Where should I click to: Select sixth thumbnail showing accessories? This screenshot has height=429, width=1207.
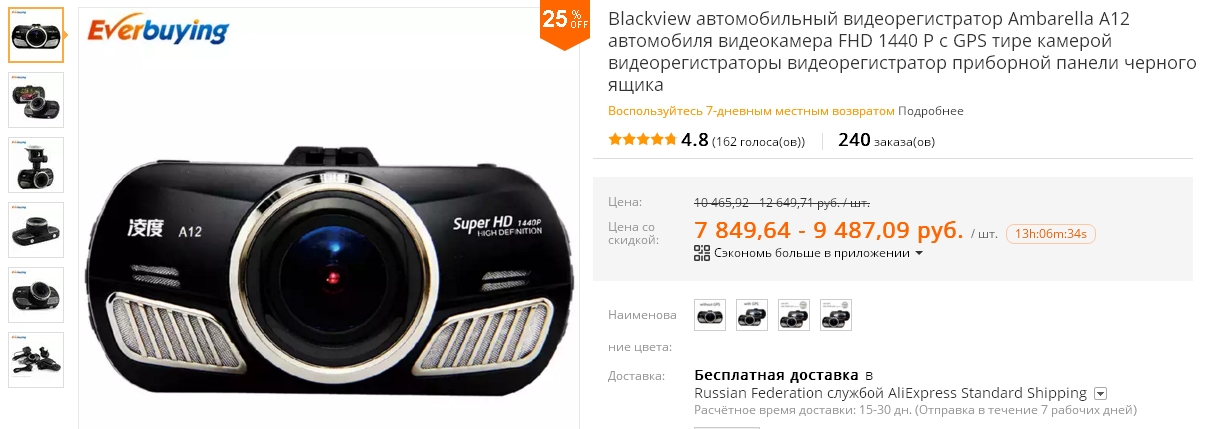click(x=36, y=360)
